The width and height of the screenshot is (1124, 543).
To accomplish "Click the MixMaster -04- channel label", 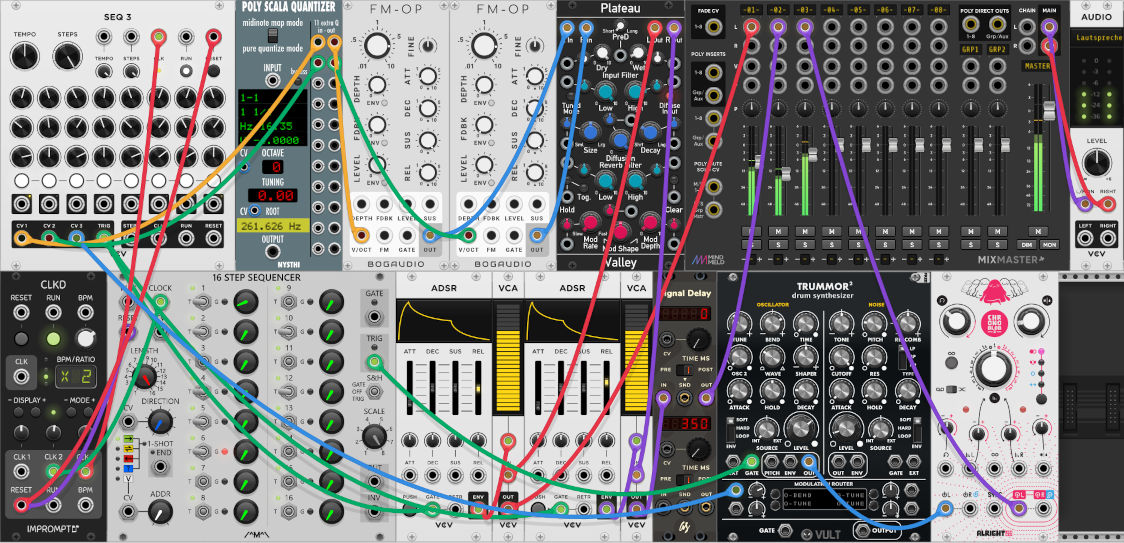I will (832, 10).
